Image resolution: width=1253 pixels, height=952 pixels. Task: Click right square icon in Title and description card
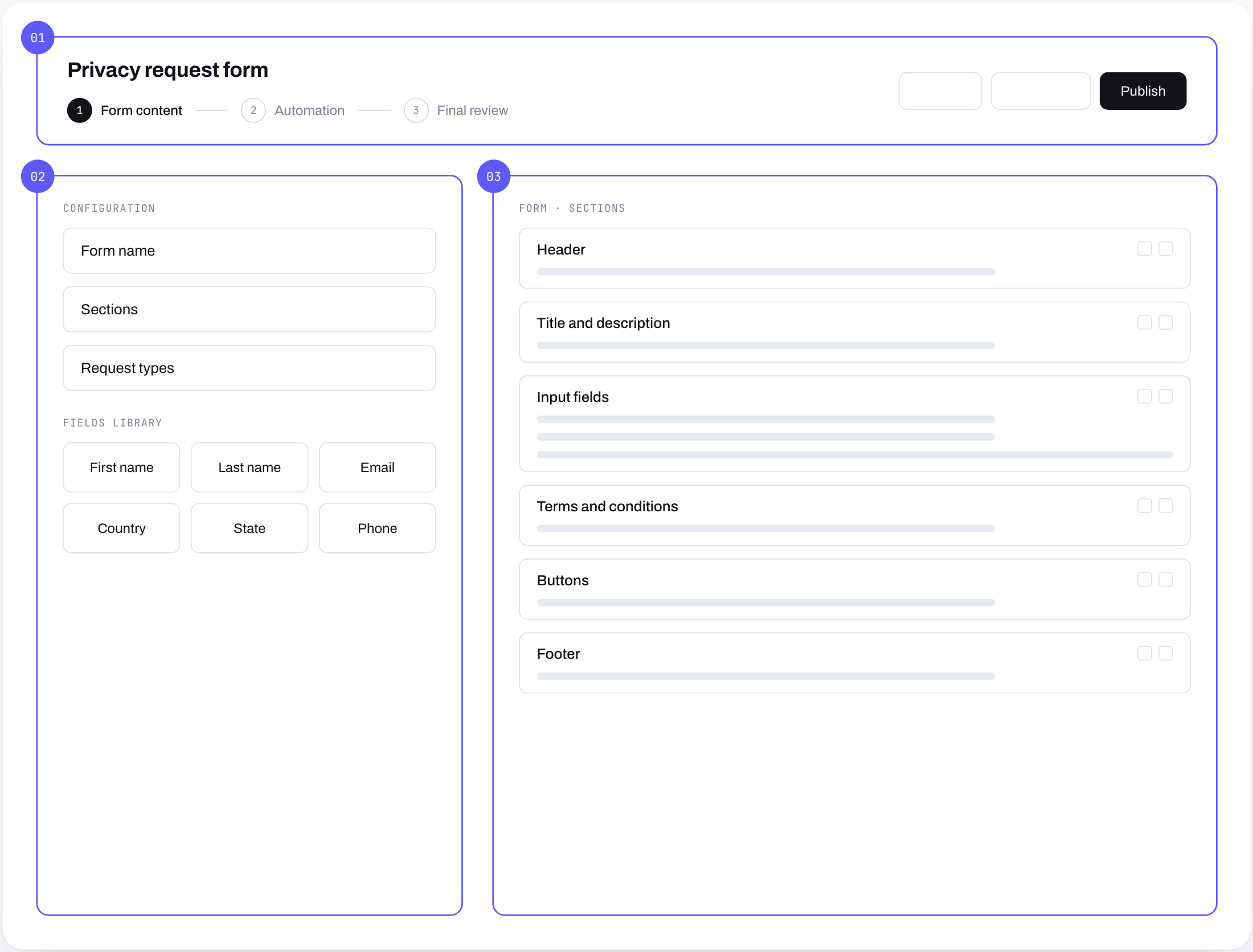(1166, 323)
